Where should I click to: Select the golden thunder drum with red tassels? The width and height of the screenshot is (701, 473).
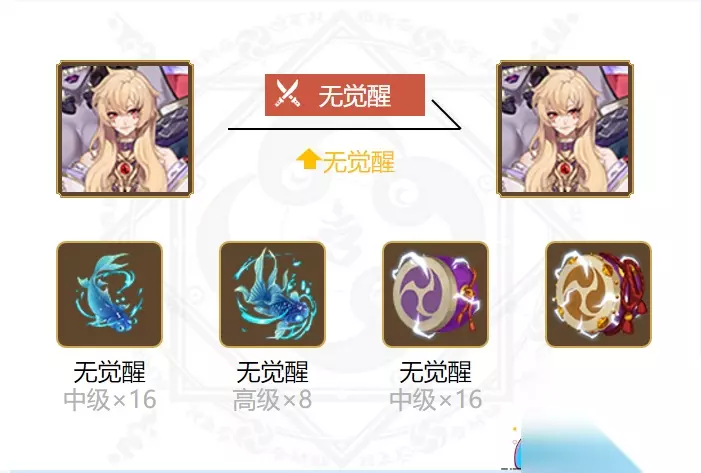point(599,294)
